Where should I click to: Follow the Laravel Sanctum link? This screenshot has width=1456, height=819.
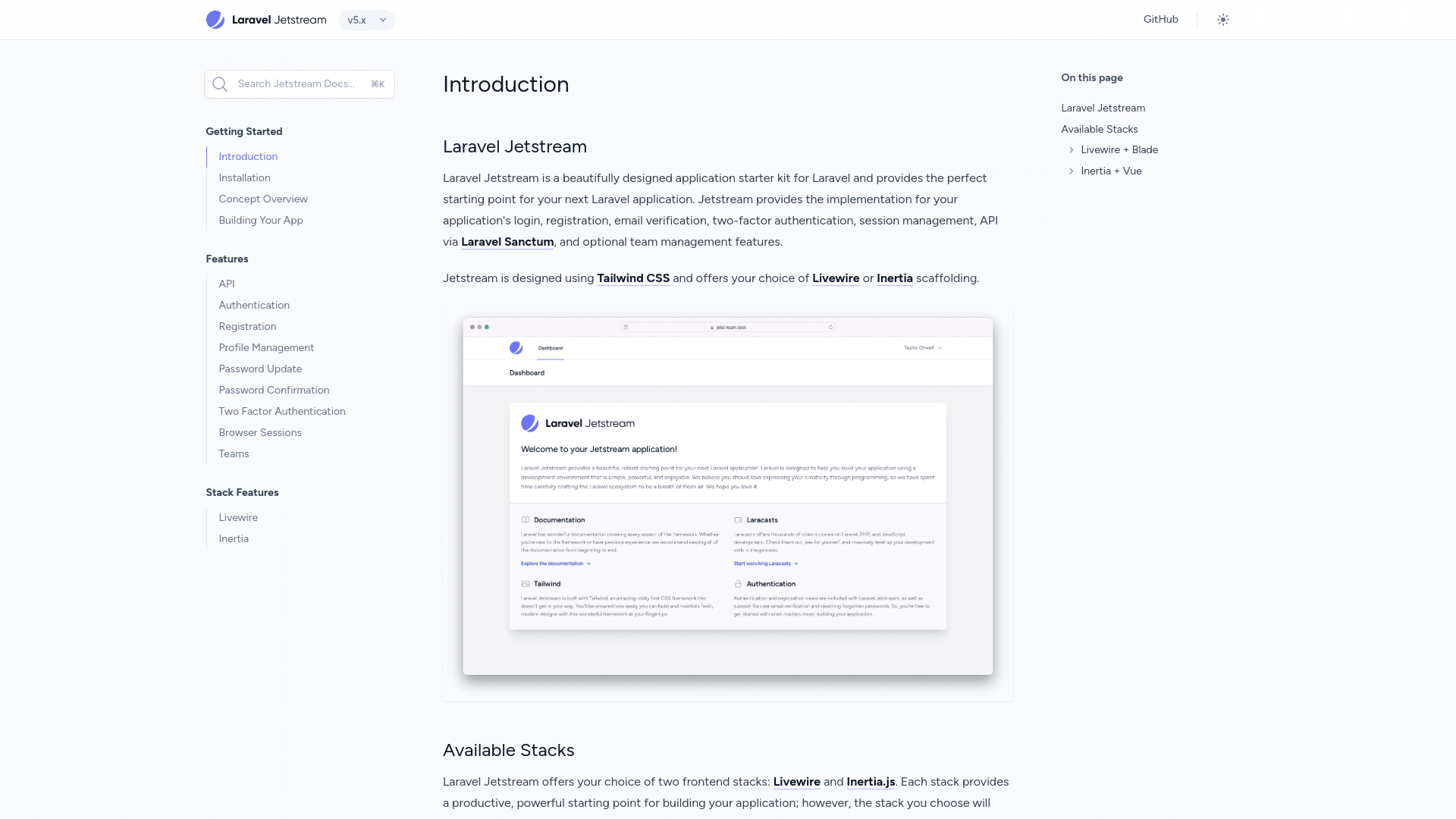(x=507, y=242)
